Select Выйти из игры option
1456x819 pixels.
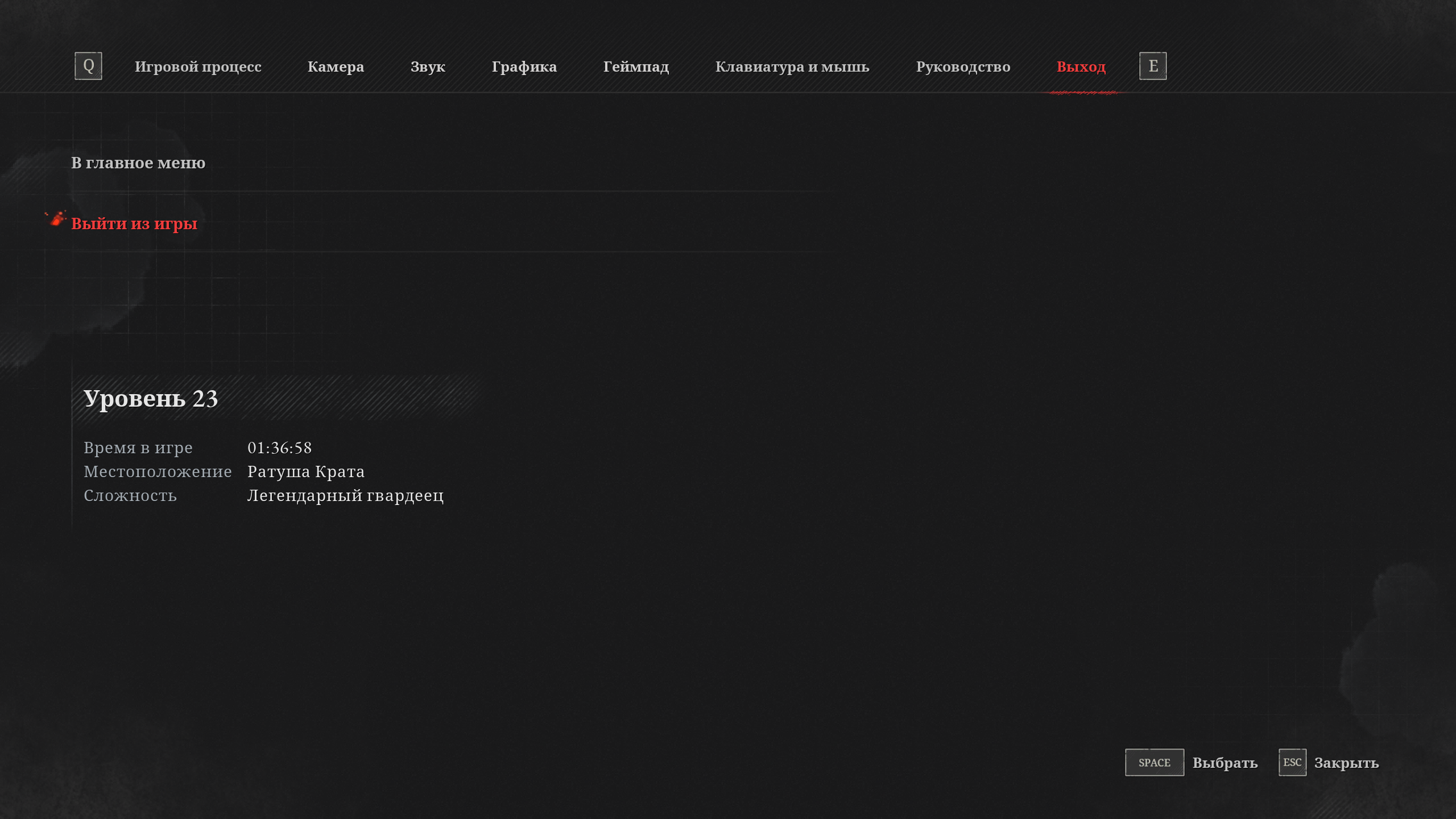click(x=134, y=224)
